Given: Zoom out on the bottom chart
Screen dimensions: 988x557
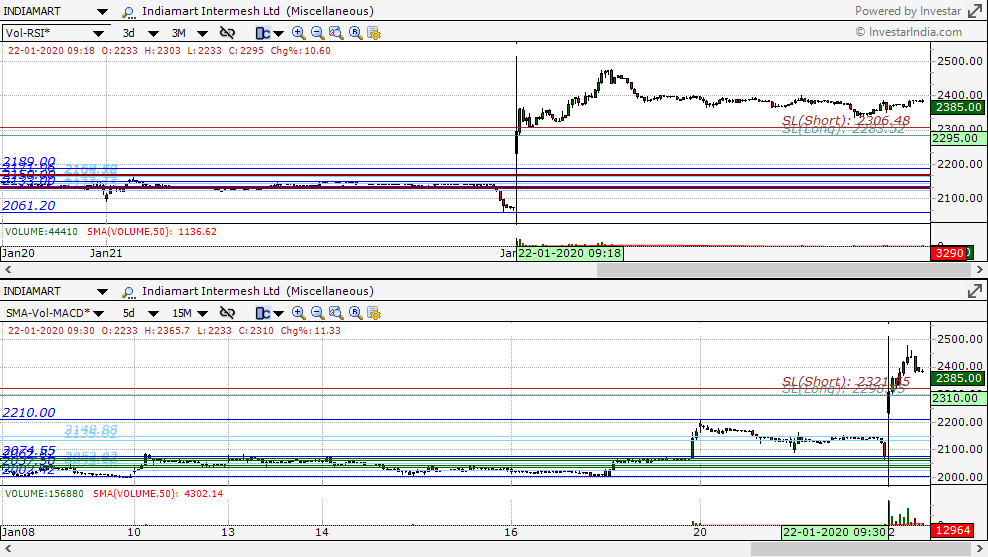Looking at the screenshot, I should (318, 313).
